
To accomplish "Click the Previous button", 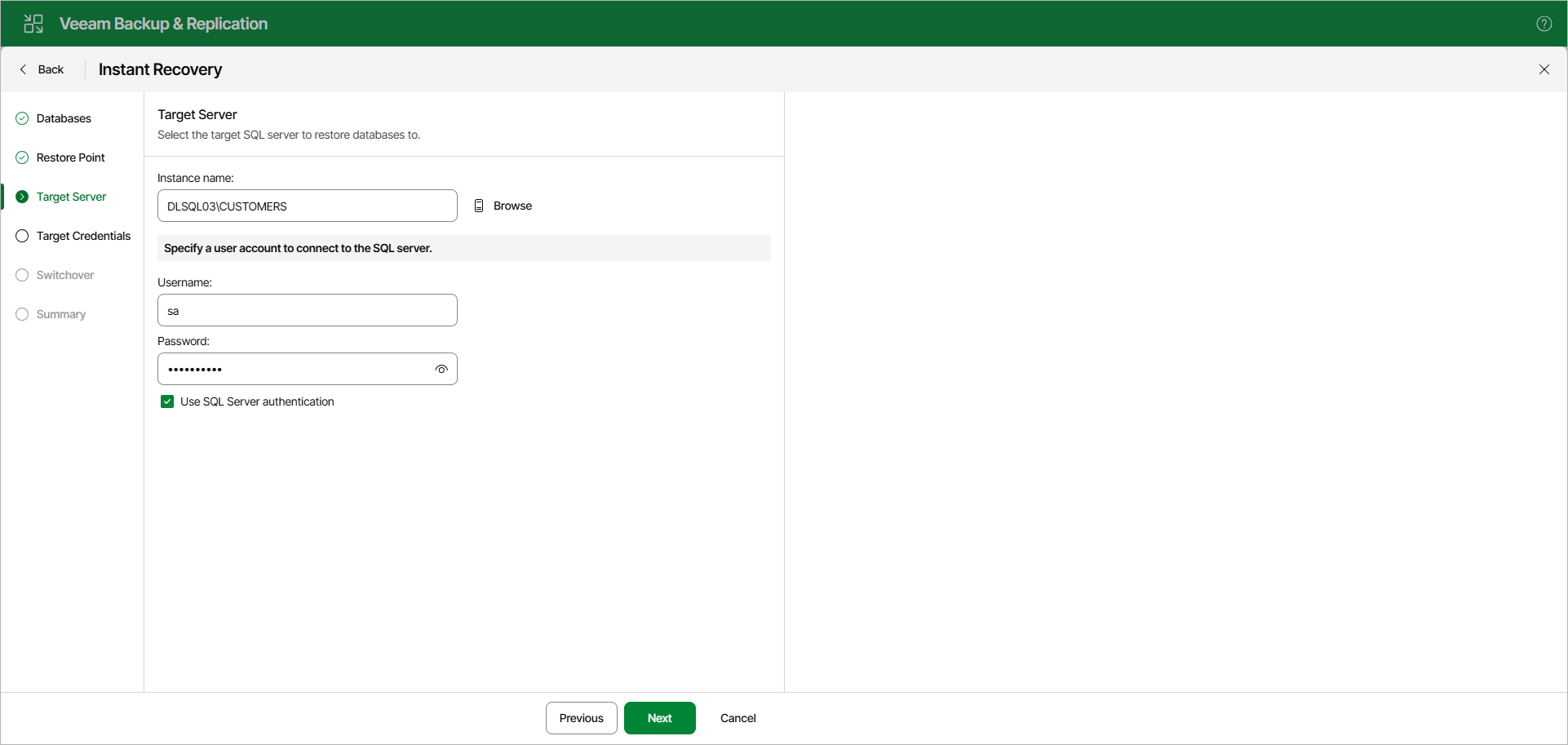I will click(x=582, y=718).
